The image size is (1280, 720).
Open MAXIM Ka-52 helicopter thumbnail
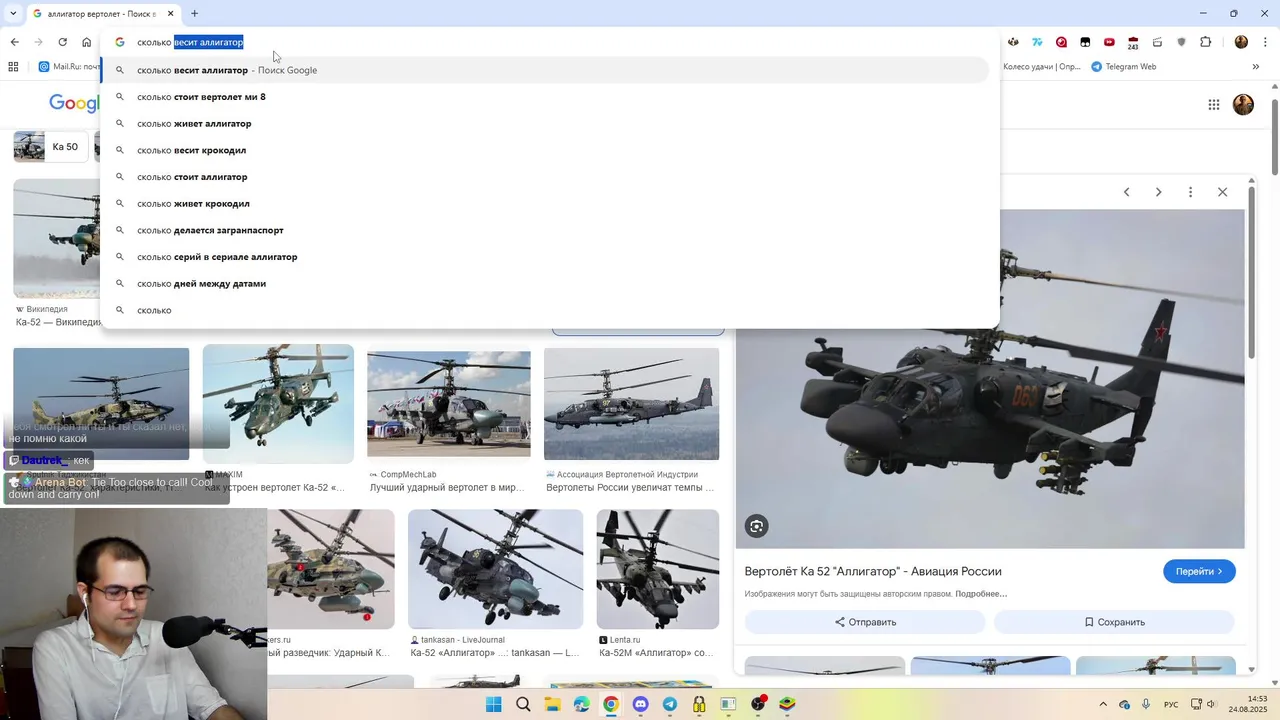(x=278, y=404)
